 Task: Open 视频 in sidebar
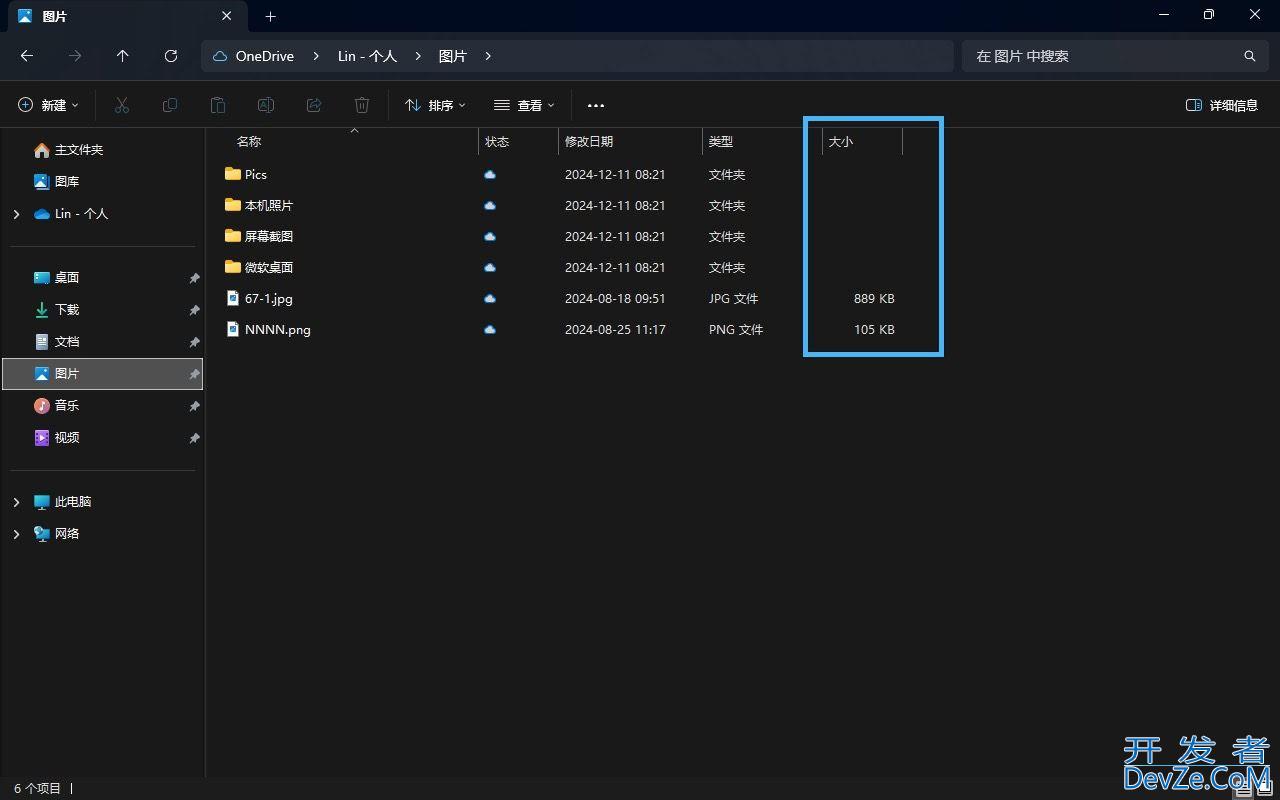tap(67, 438)
